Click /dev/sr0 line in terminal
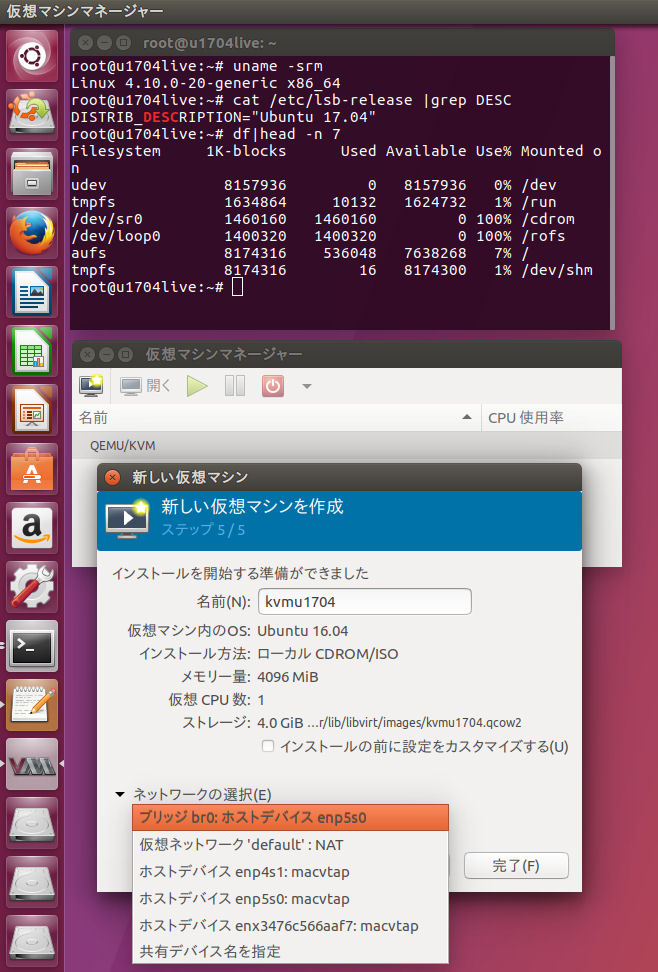This screenshot has width=658, height=972. 322,219
